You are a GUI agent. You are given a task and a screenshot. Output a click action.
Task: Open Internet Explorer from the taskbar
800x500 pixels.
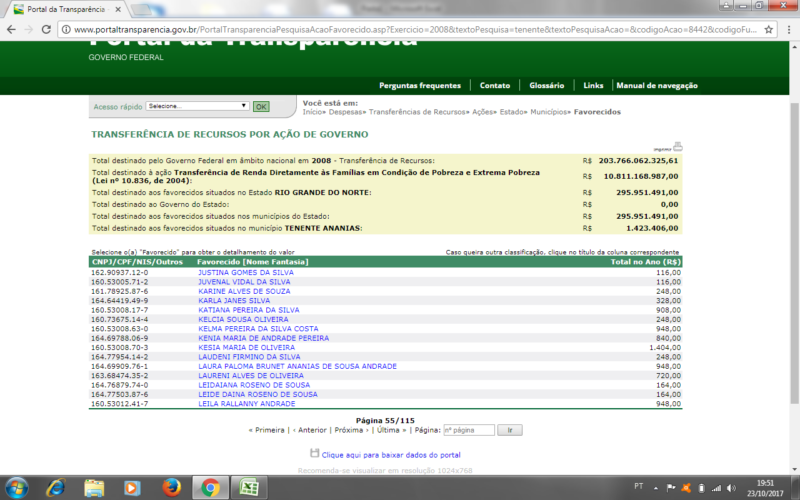pos(55,487)
